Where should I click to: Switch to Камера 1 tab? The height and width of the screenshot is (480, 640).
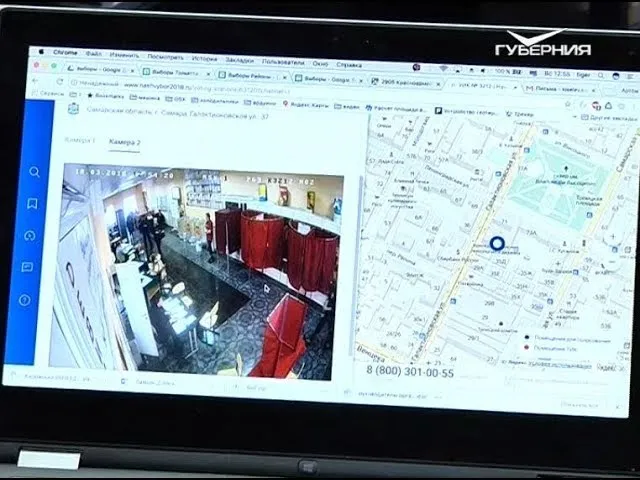click(80, 142)
